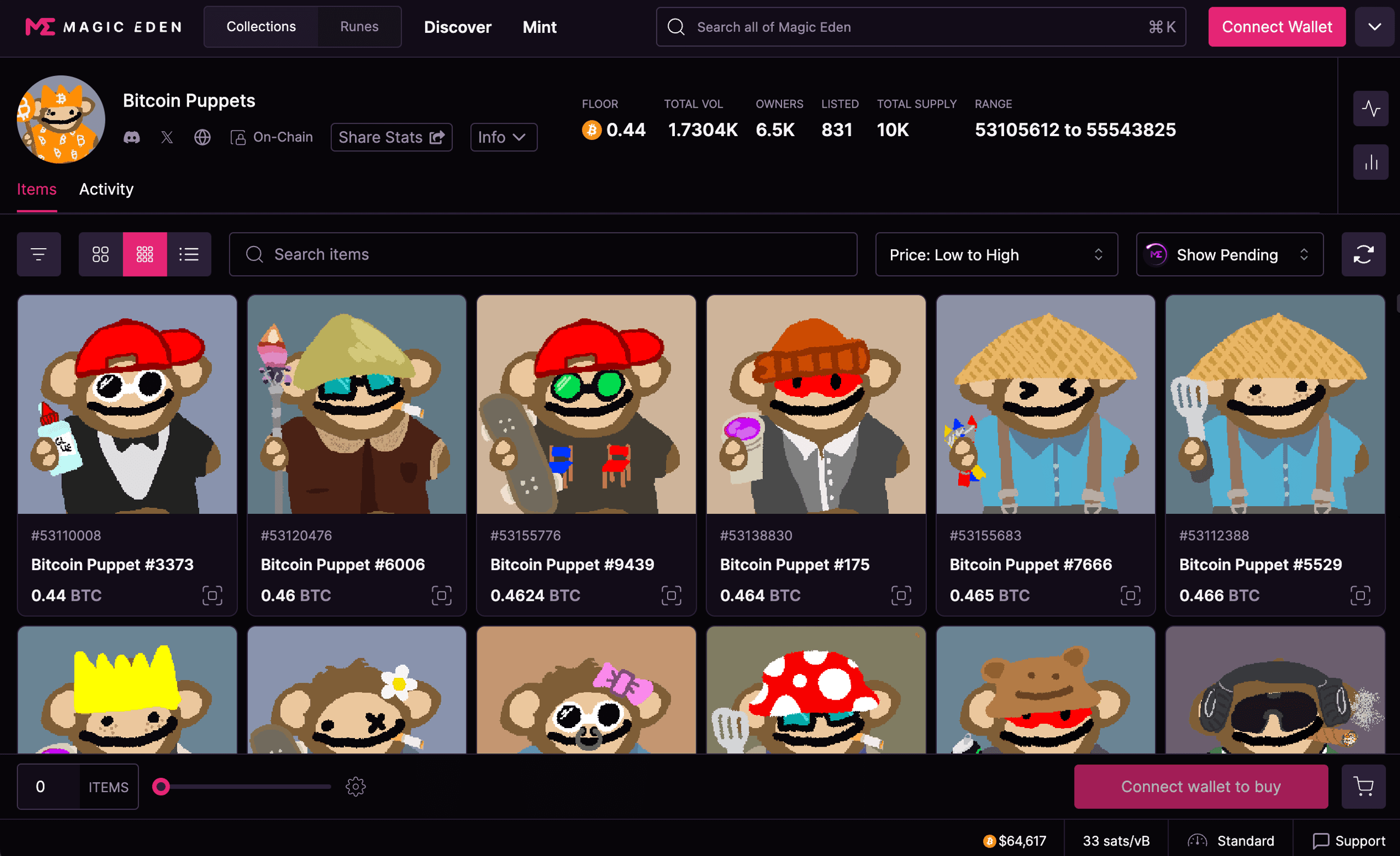Expand the chevron menu beside Connect Wallet
Screen dimensions: 1400x856
coord(1374,27)
